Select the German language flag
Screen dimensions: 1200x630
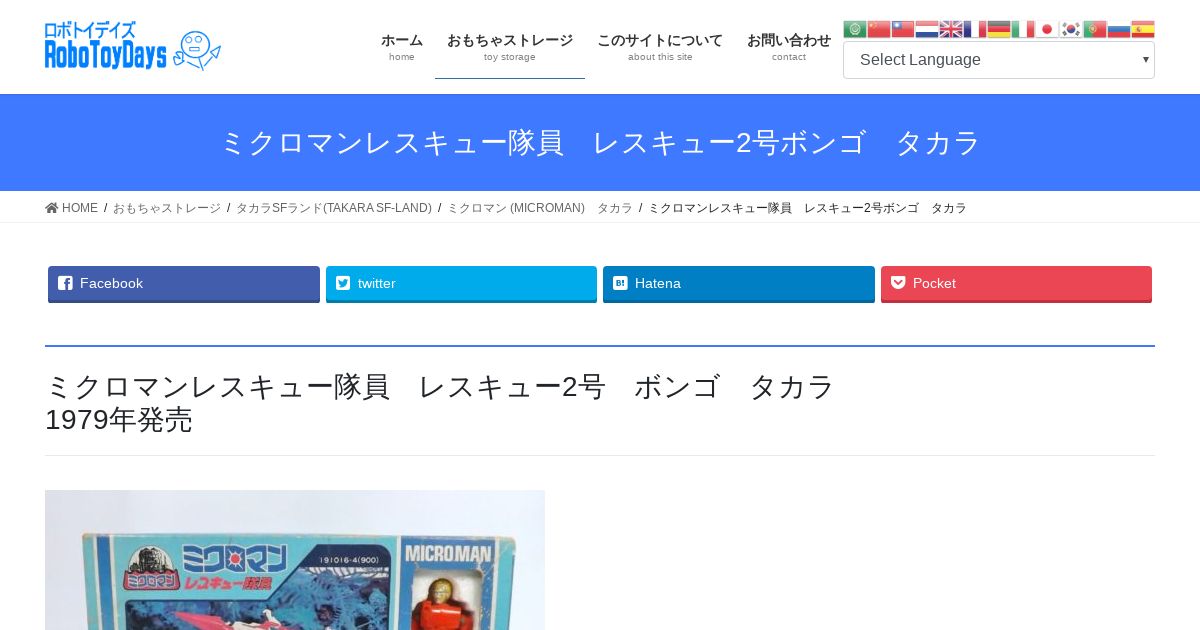(x=999, y=29)
